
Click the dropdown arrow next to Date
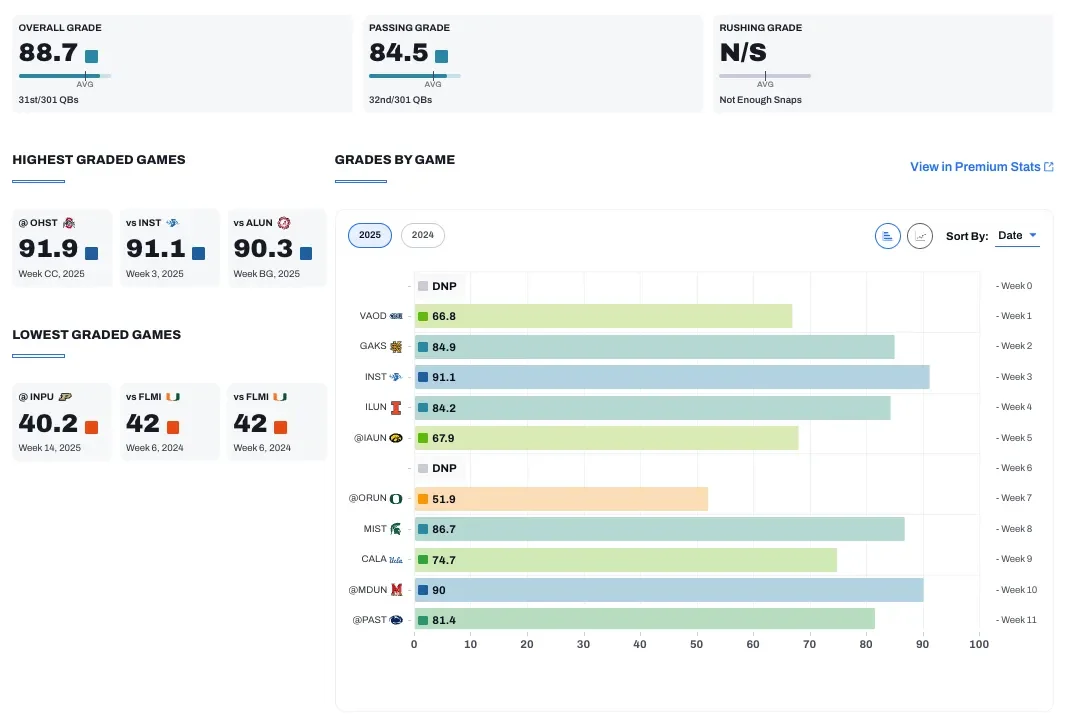[1033, 236]
